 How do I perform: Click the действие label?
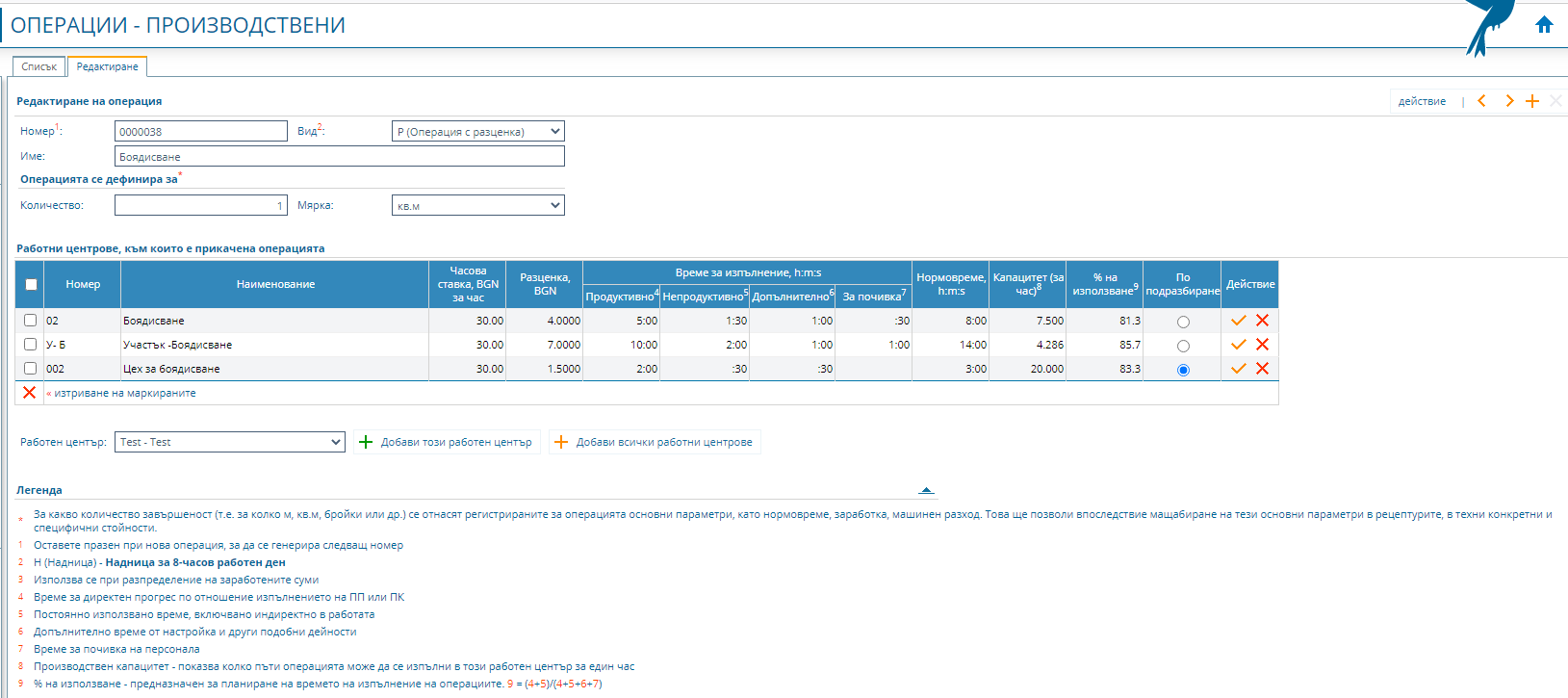click(1422, 101)
